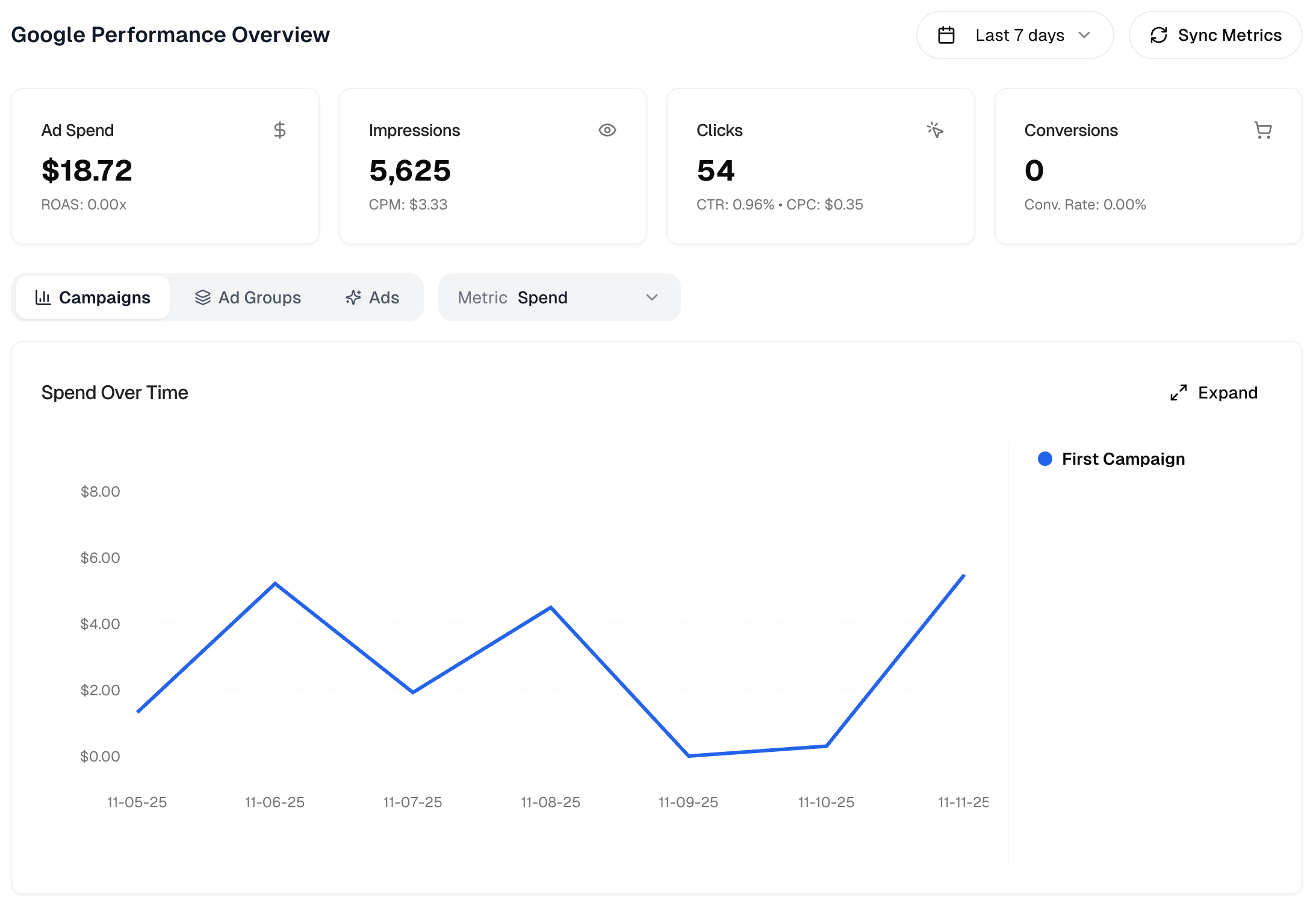Click the blue dot beside First Campaign

(1044, 458)
